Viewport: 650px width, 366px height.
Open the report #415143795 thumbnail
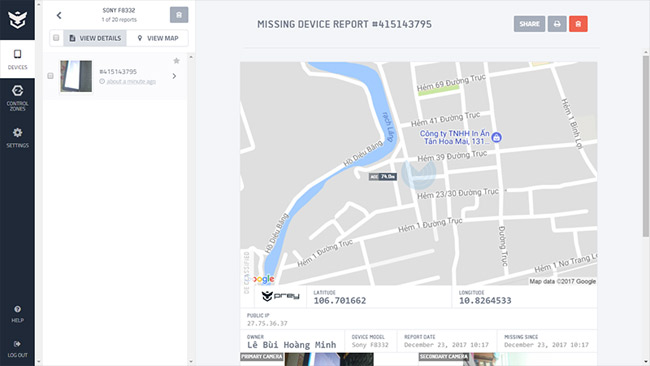coord(76,76)
